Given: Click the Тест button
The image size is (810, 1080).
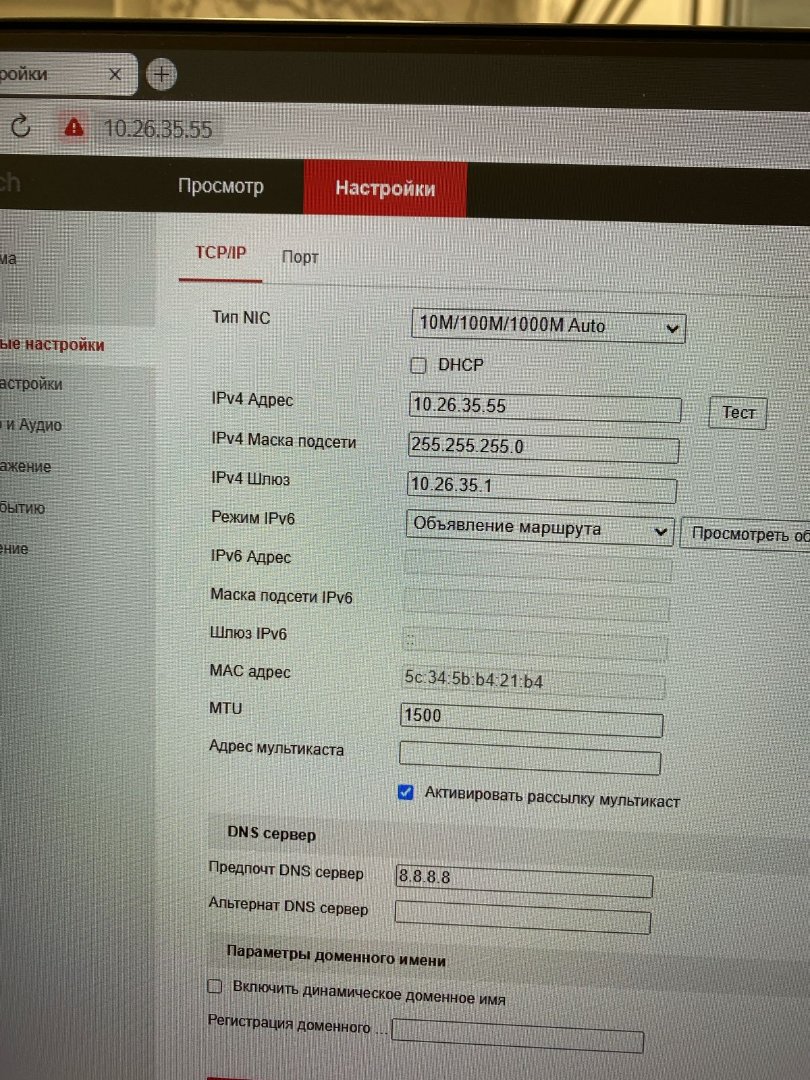Looking at the screenshot, I should [738, 413].
